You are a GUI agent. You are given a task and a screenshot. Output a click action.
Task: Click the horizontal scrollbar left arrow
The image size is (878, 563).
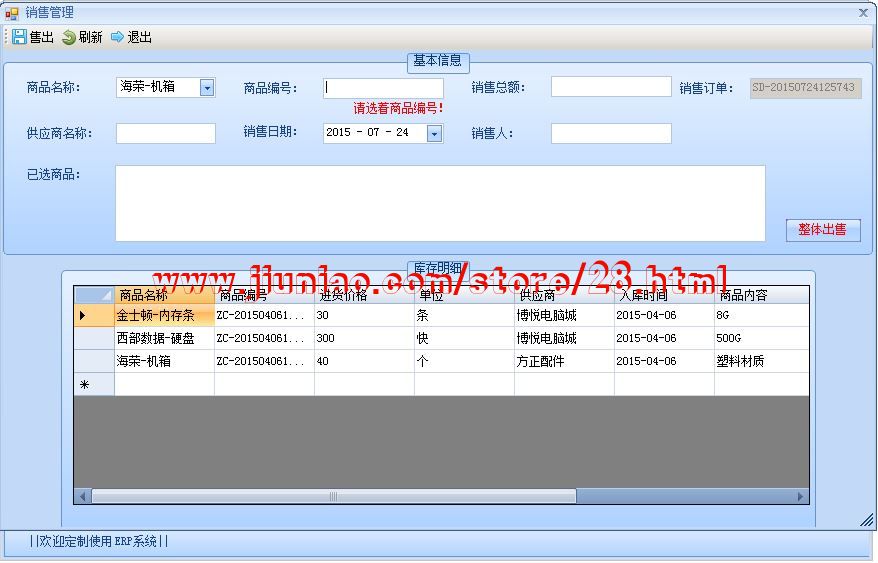coord(83,496)
